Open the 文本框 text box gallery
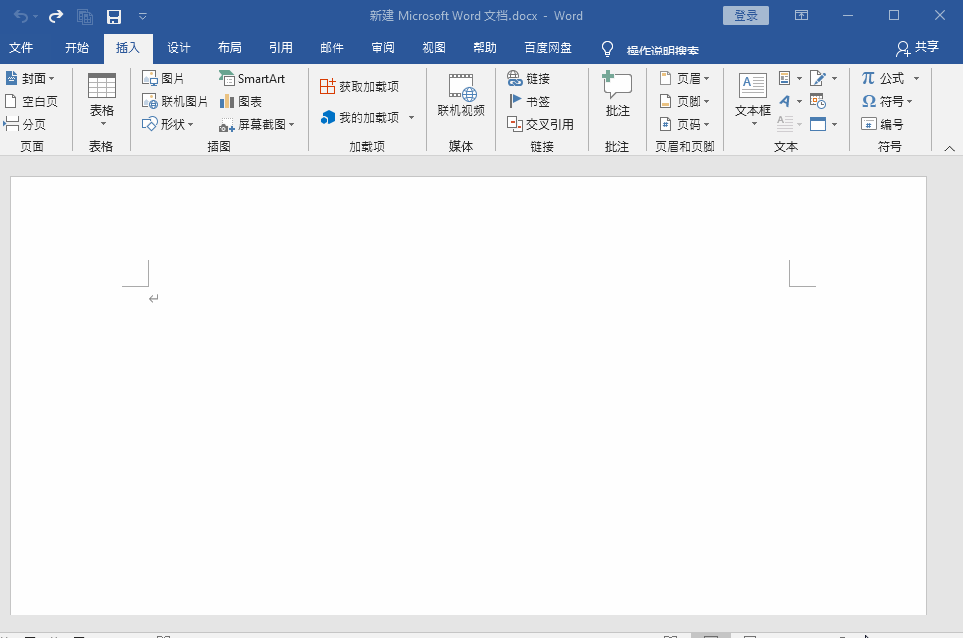This screenshot has width=963, height=638. click(753, 100)
